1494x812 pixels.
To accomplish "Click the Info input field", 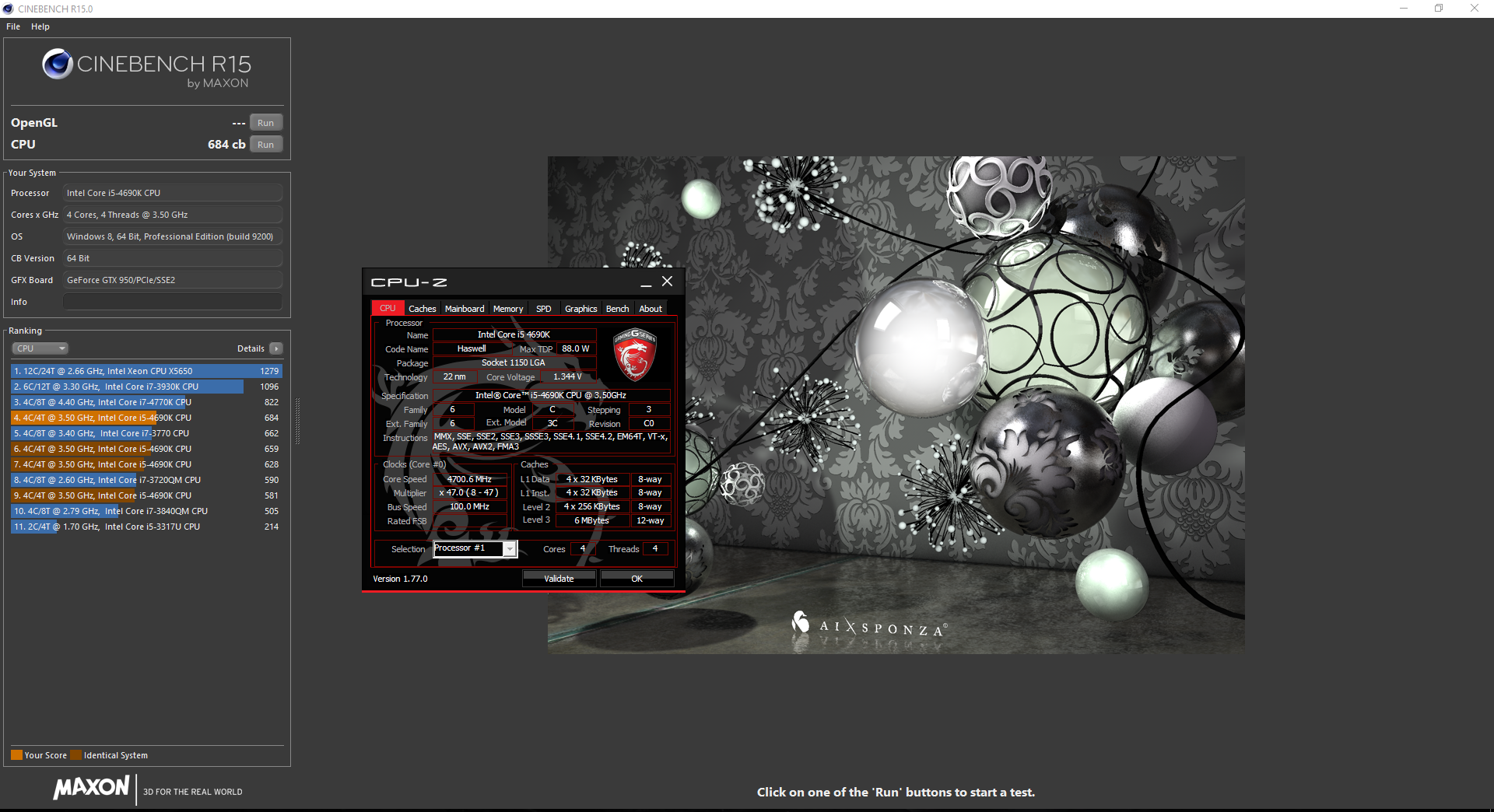I will pyautogui.click(x=173, y=302).
